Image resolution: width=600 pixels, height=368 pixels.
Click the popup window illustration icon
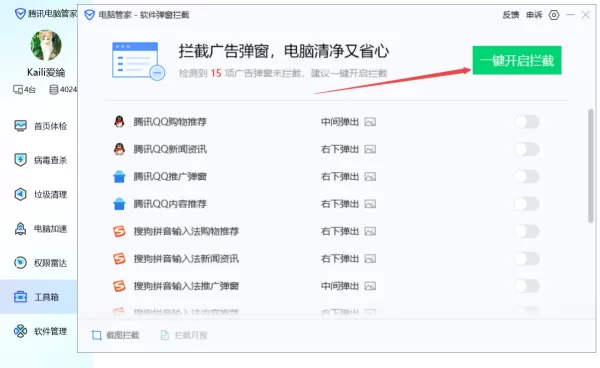point(138,61)
